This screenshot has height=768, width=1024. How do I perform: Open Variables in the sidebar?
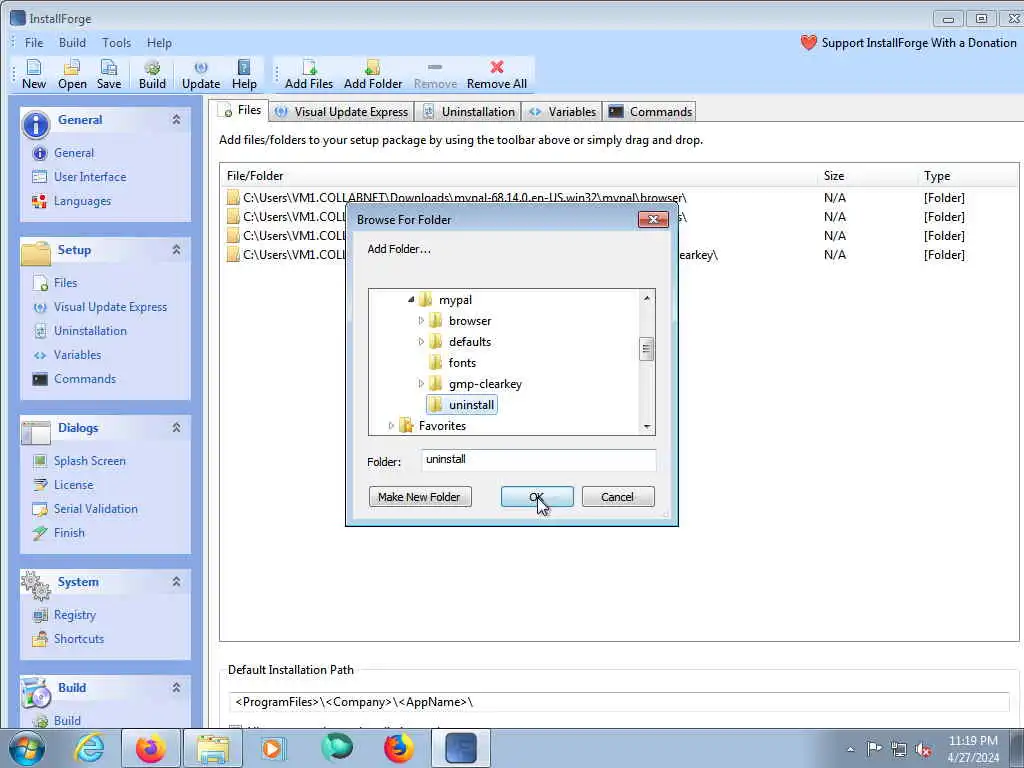tap(77, 355)
